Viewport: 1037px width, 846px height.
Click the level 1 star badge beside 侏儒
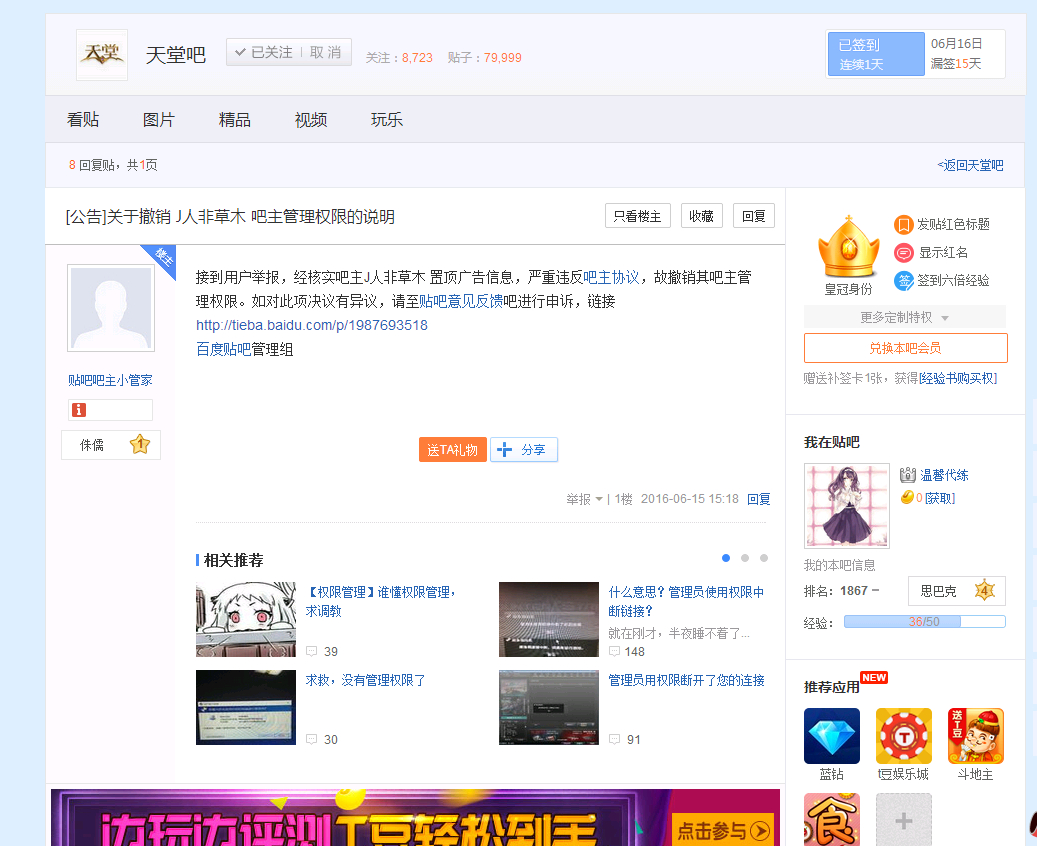[x=140, y=444]
